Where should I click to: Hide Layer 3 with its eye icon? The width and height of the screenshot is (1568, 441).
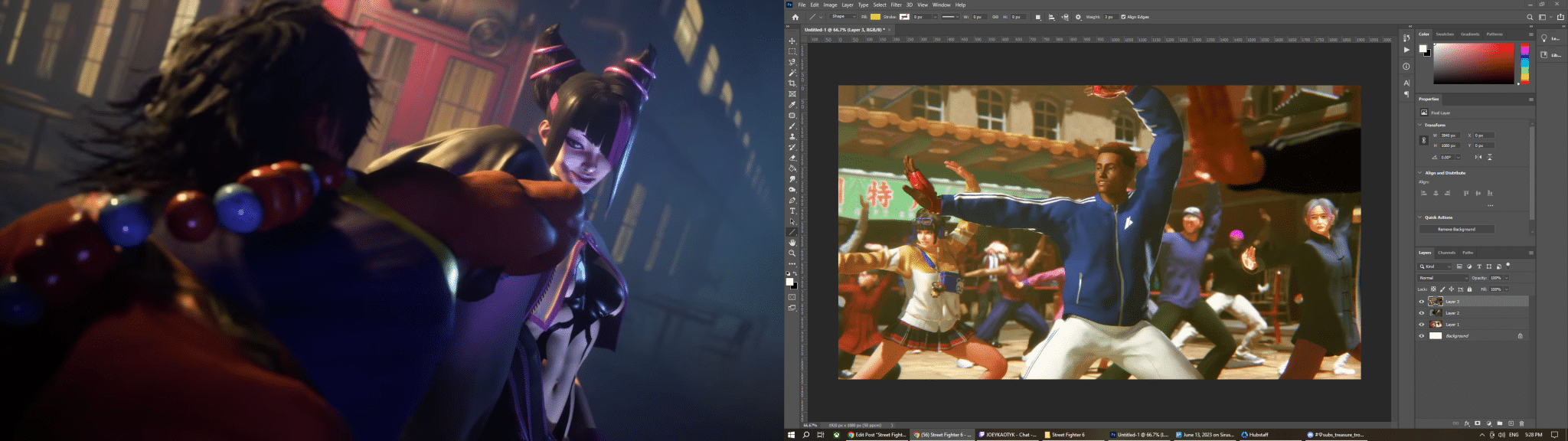(x=1422, y=302)
